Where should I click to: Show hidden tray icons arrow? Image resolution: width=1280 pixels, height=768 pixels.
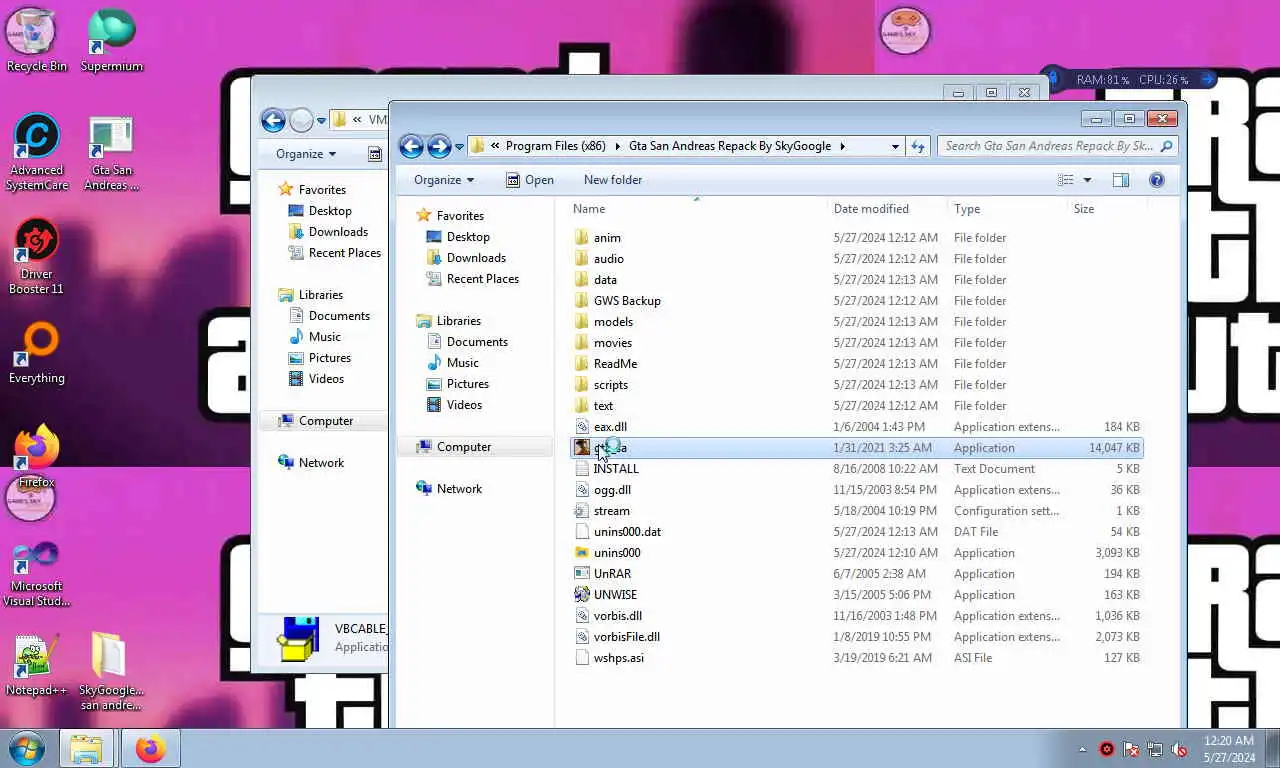(x=1082, y=749)
